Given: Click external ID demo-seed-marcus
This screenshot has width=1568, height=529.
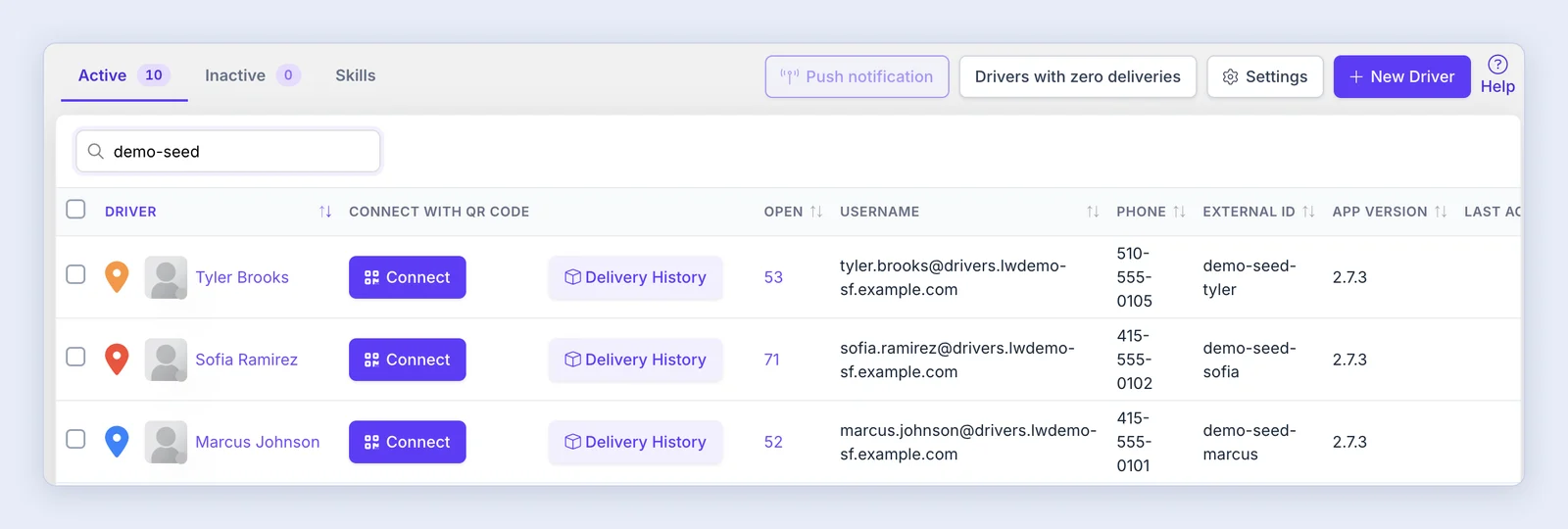Looking at the screenshot, I should [1249, 442].
